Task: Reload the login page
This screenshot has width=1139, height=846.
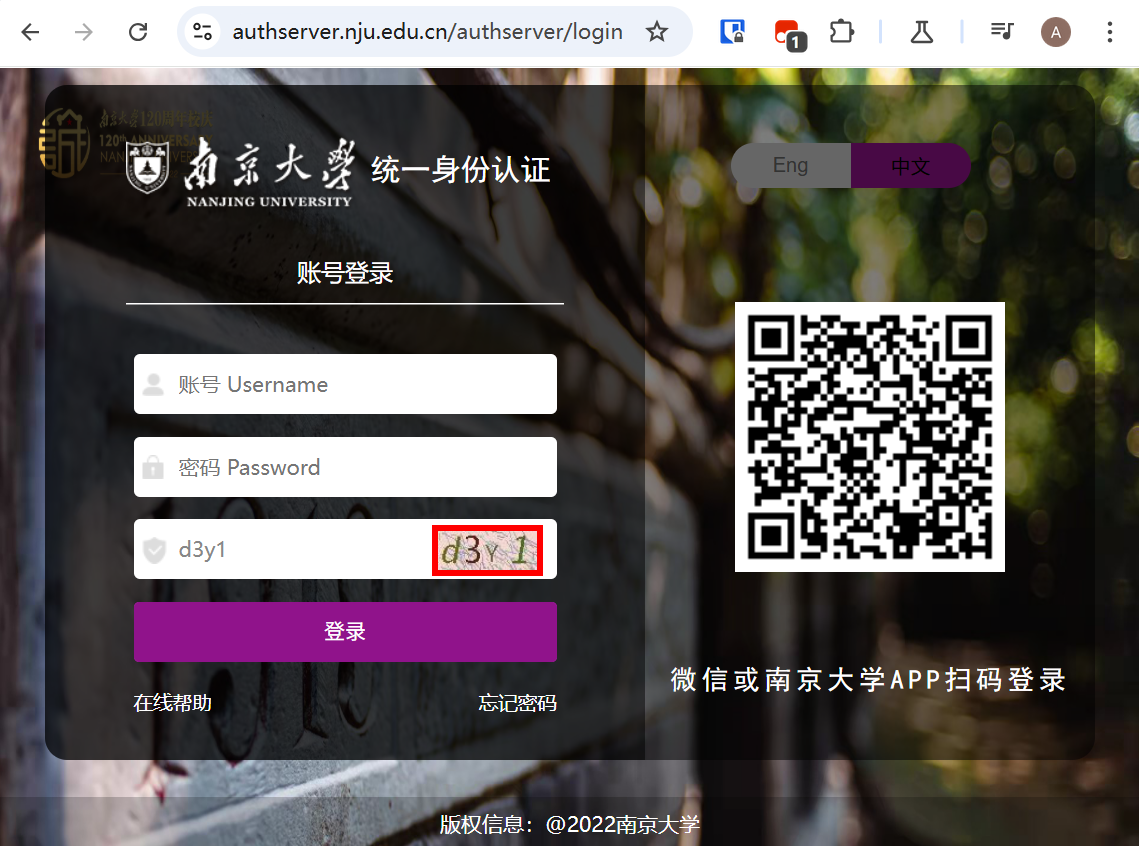Action: point(138,32)
